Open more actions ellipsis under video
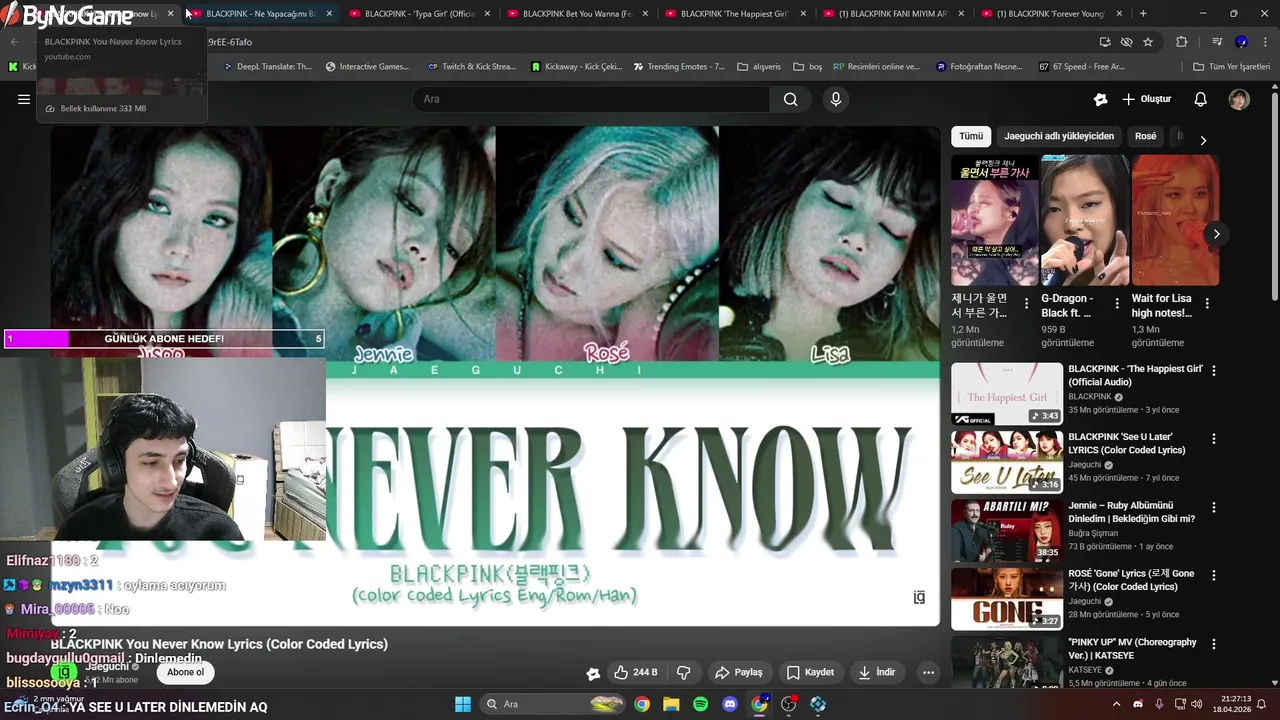1280x720 pixels. [x=928, y=672]
